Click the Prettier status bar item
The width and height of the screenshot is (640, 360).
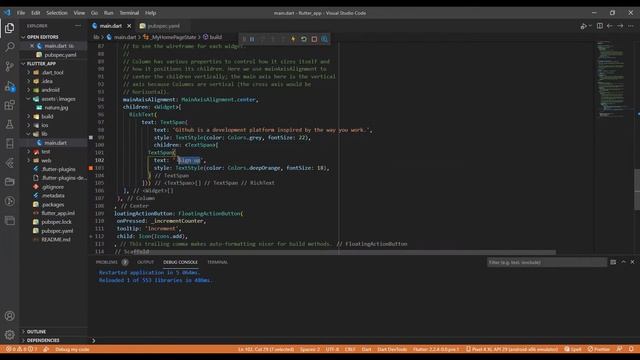(x=598, y=349)
